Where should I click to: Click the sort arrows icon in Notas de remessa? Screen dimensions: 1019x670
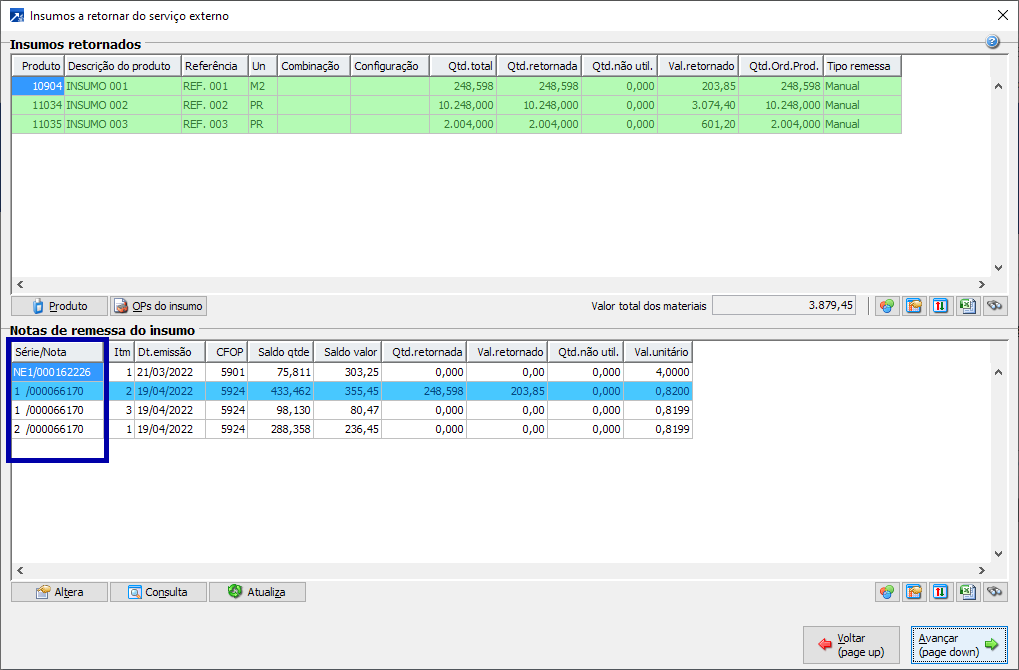point(940,592)
